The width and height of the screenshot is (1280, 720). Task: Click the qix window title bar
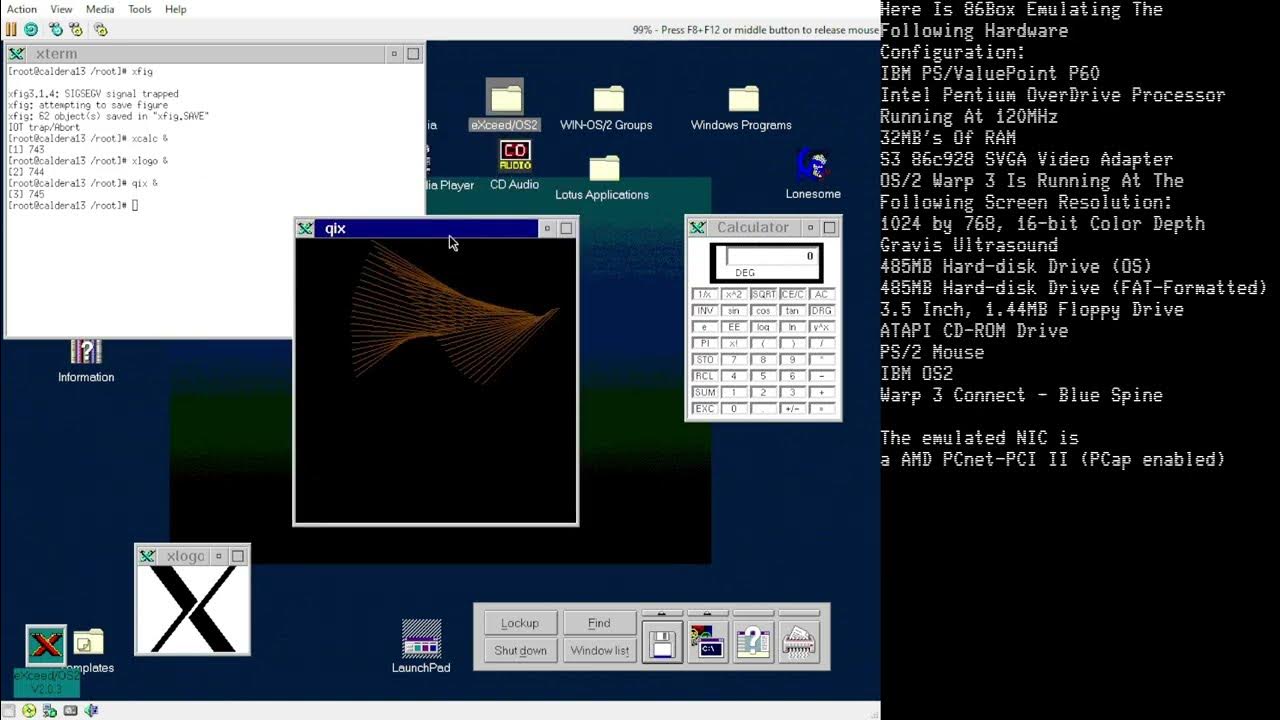click(x=427, y=229)
